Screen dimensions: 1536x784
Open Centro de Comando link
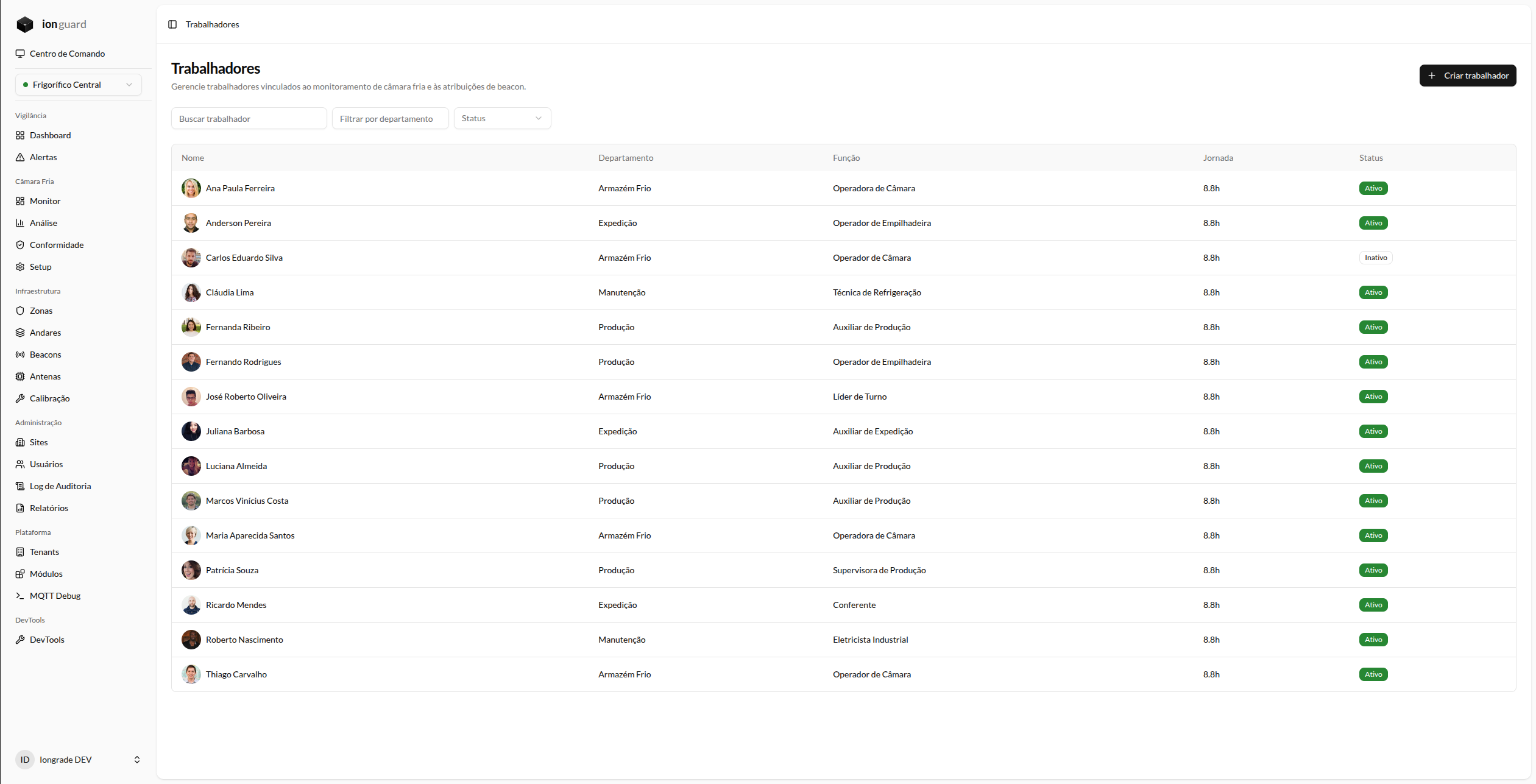(67, 54)
